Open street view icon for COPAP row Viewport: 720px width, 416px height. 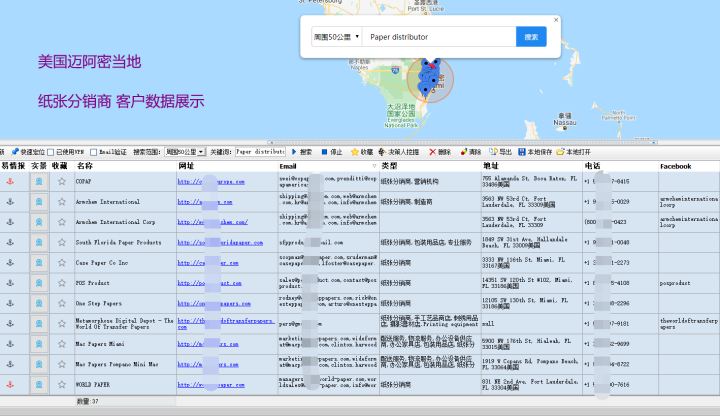pos(39,181)
